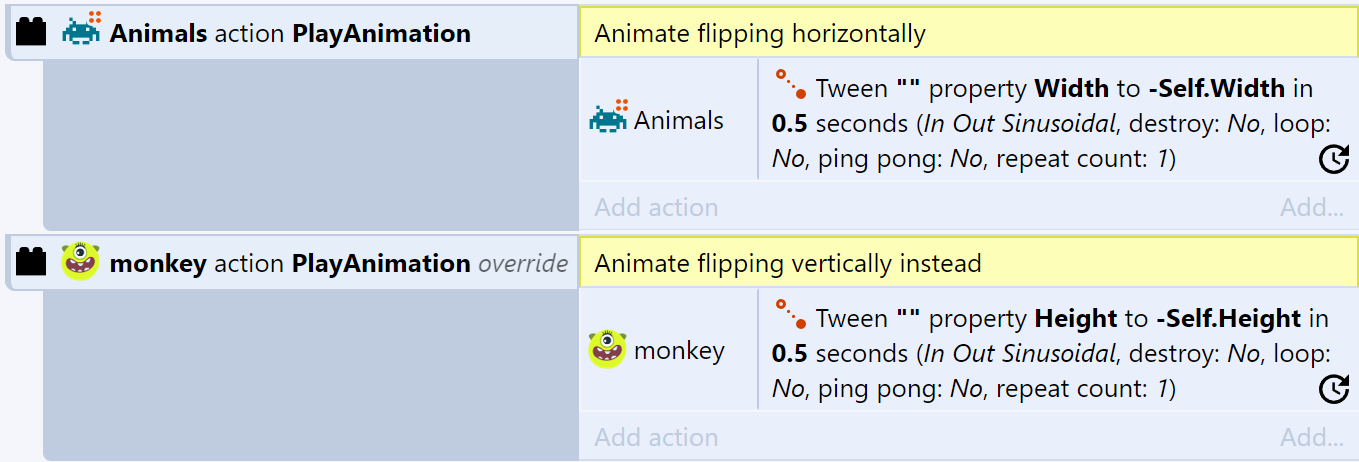1359x462 pixels.
Task: Click the black function block icon beside monkey
Action: (x=32, y=263)
